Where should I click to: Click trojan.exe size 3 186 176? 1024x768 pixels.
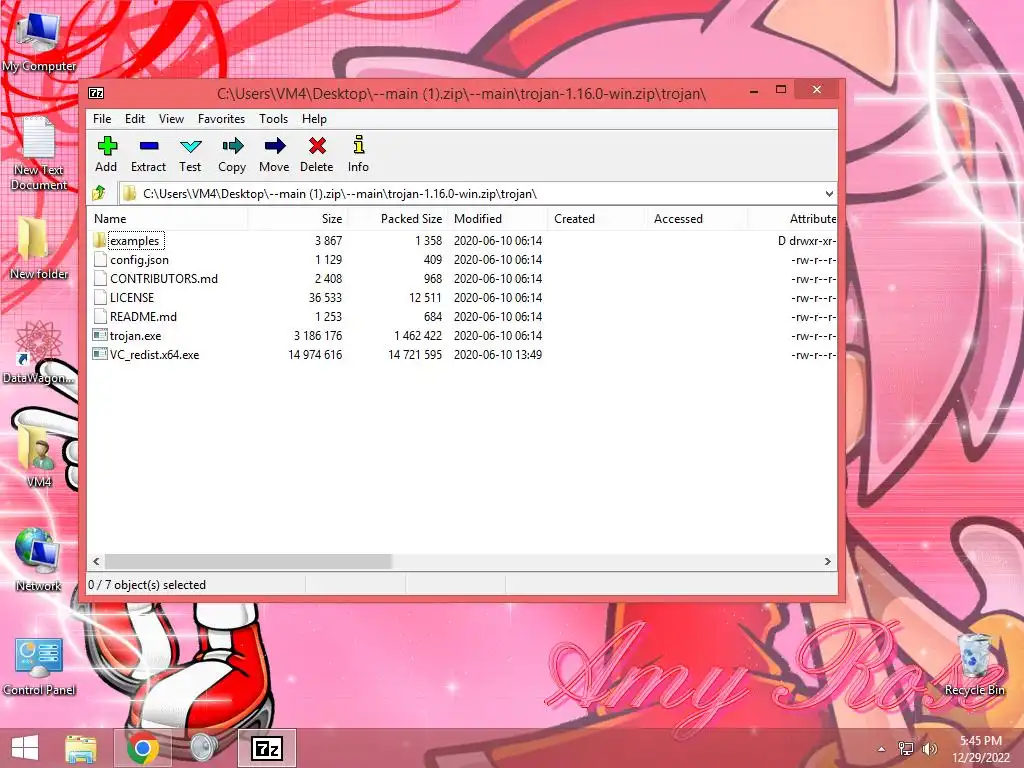click(x=317, y=335)
